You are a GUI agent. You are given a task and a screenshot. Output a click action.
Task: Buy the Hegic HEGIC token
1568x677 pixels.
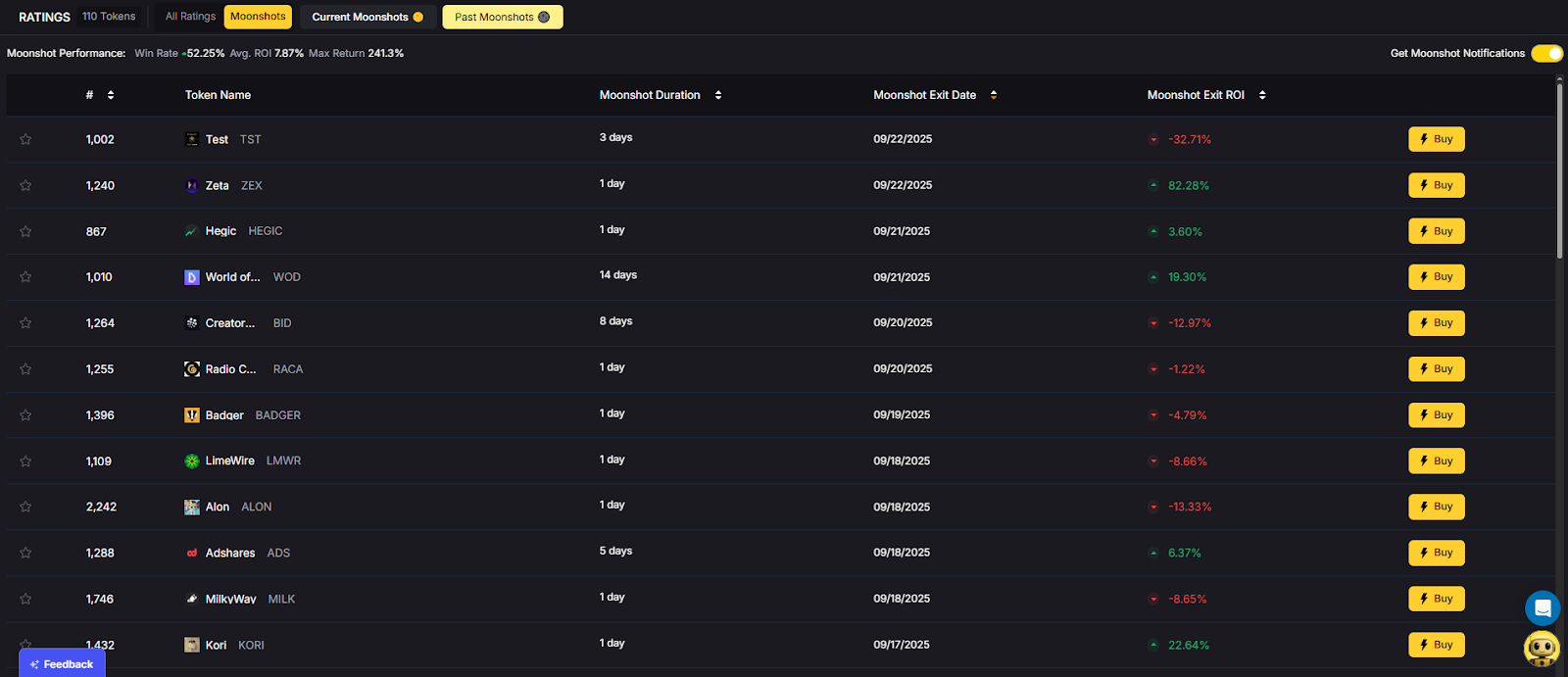click(x=1437, y=231)
